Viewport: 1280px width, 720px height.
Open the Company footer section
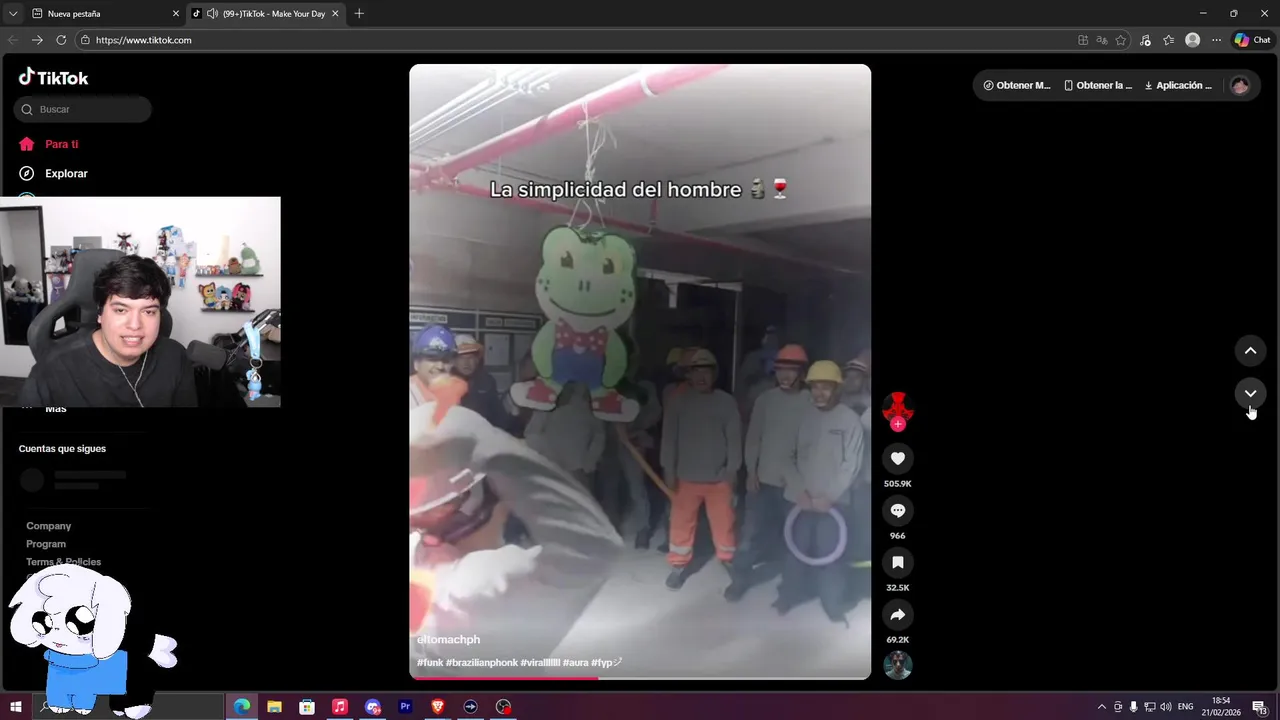[x=48, y=526]
